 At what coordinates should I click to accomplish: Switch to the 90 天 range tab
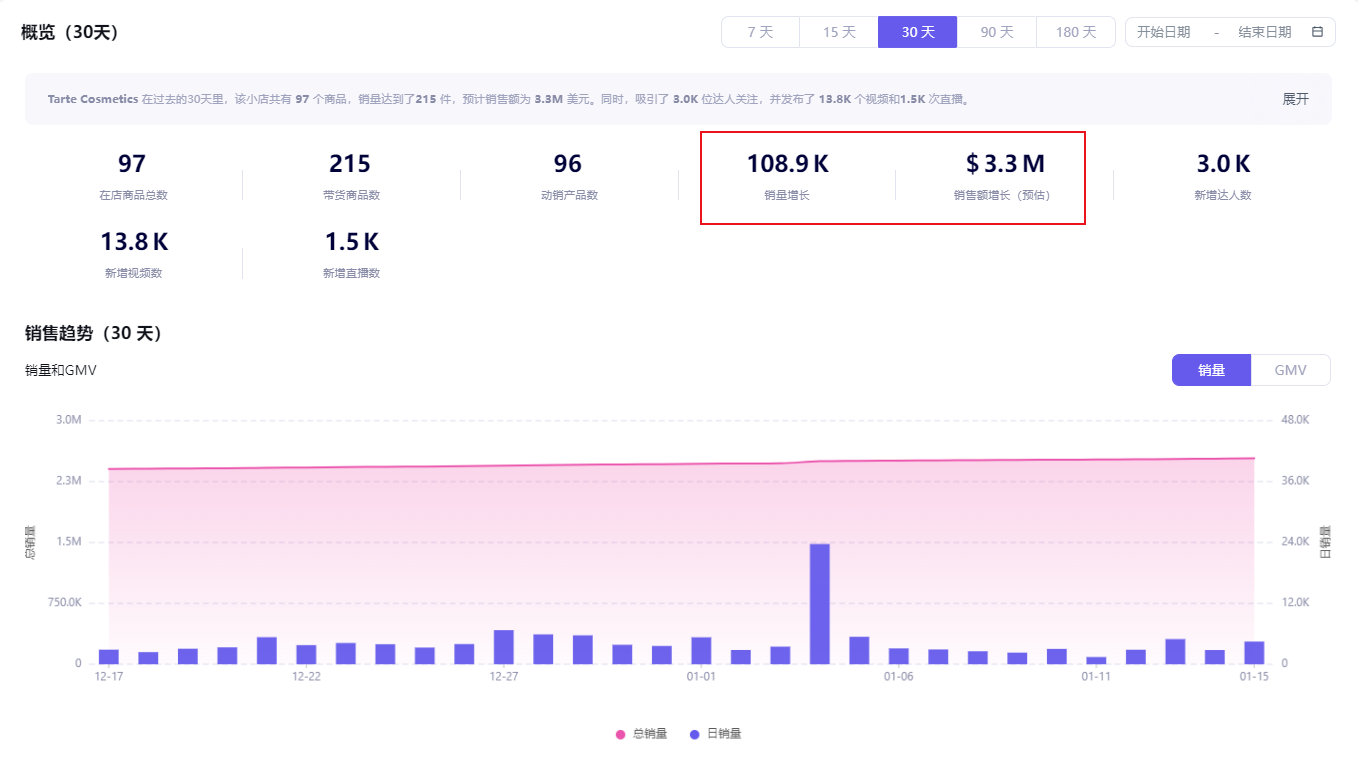click(x=996, y=32)
